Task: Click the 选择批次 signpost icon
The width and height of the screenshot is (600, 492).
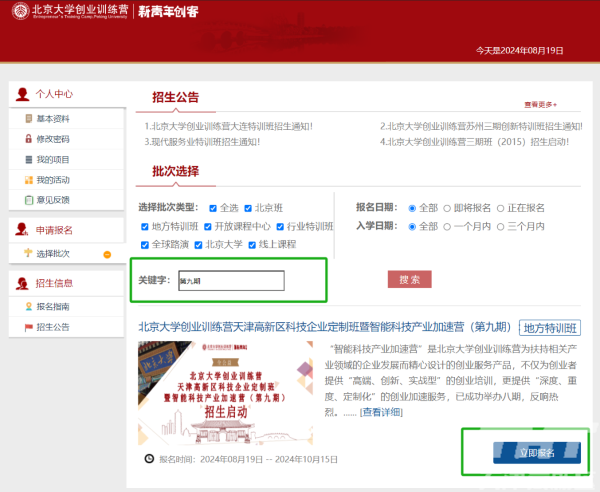Action: tap(28, 253)
